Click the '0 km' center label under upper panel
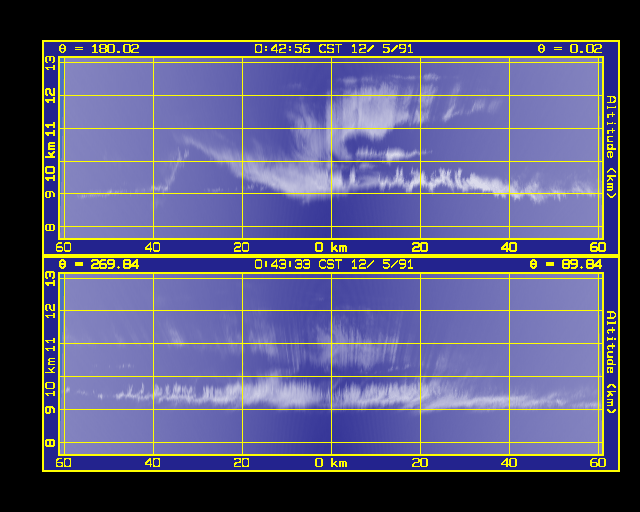Image resolution: width=640 pixels, height=512 pixels. click(331, 247)
